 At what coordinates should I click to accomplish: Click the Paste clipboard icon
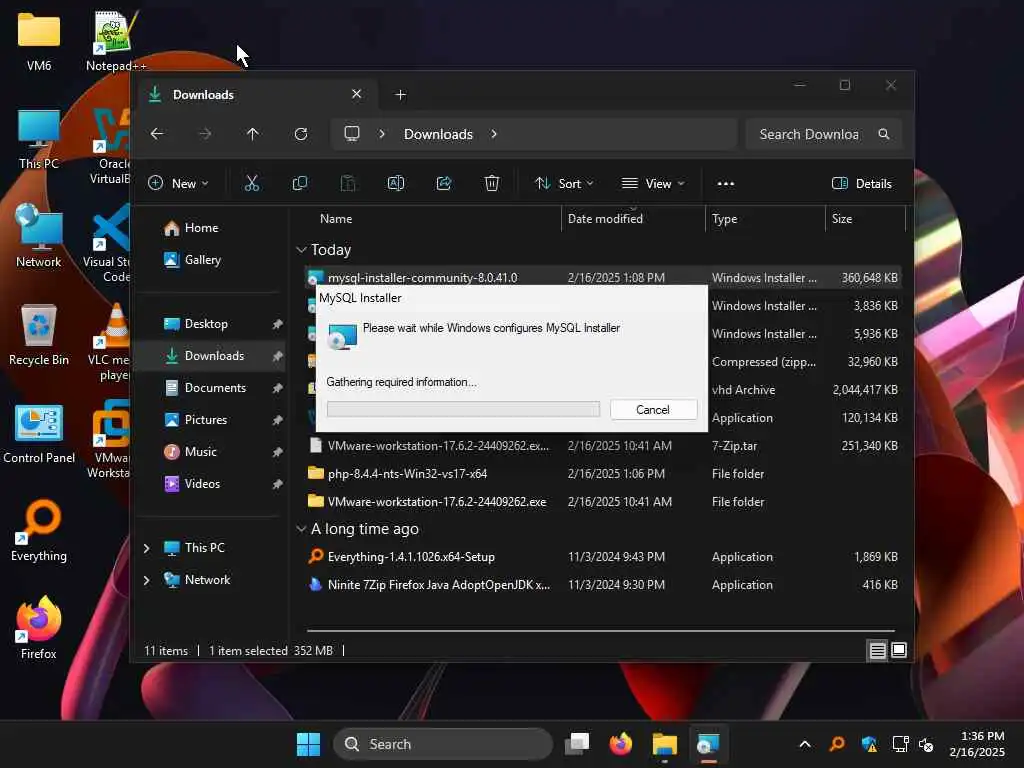(348, 184)
